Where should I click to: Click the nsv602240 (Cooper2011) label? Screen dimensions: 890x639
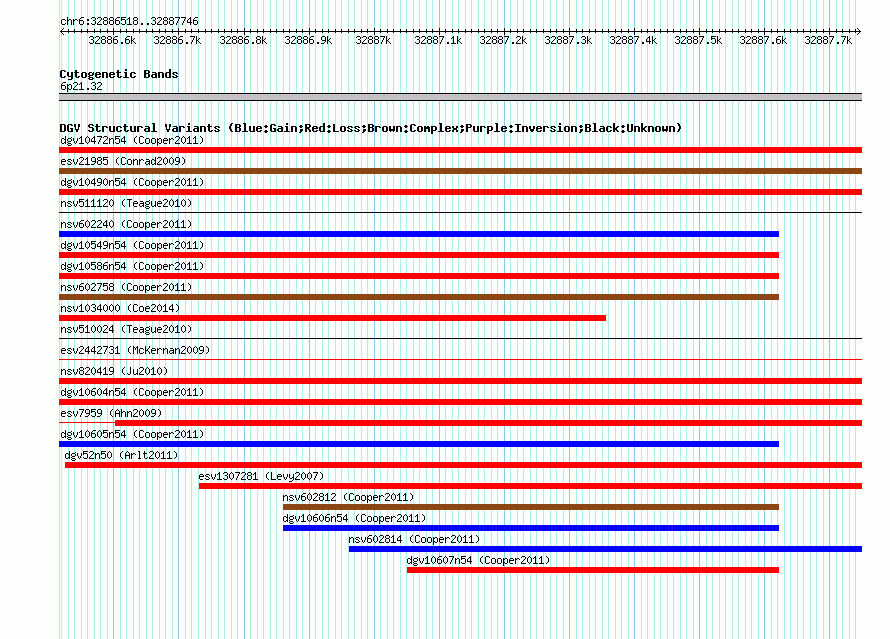click(126, 224)
